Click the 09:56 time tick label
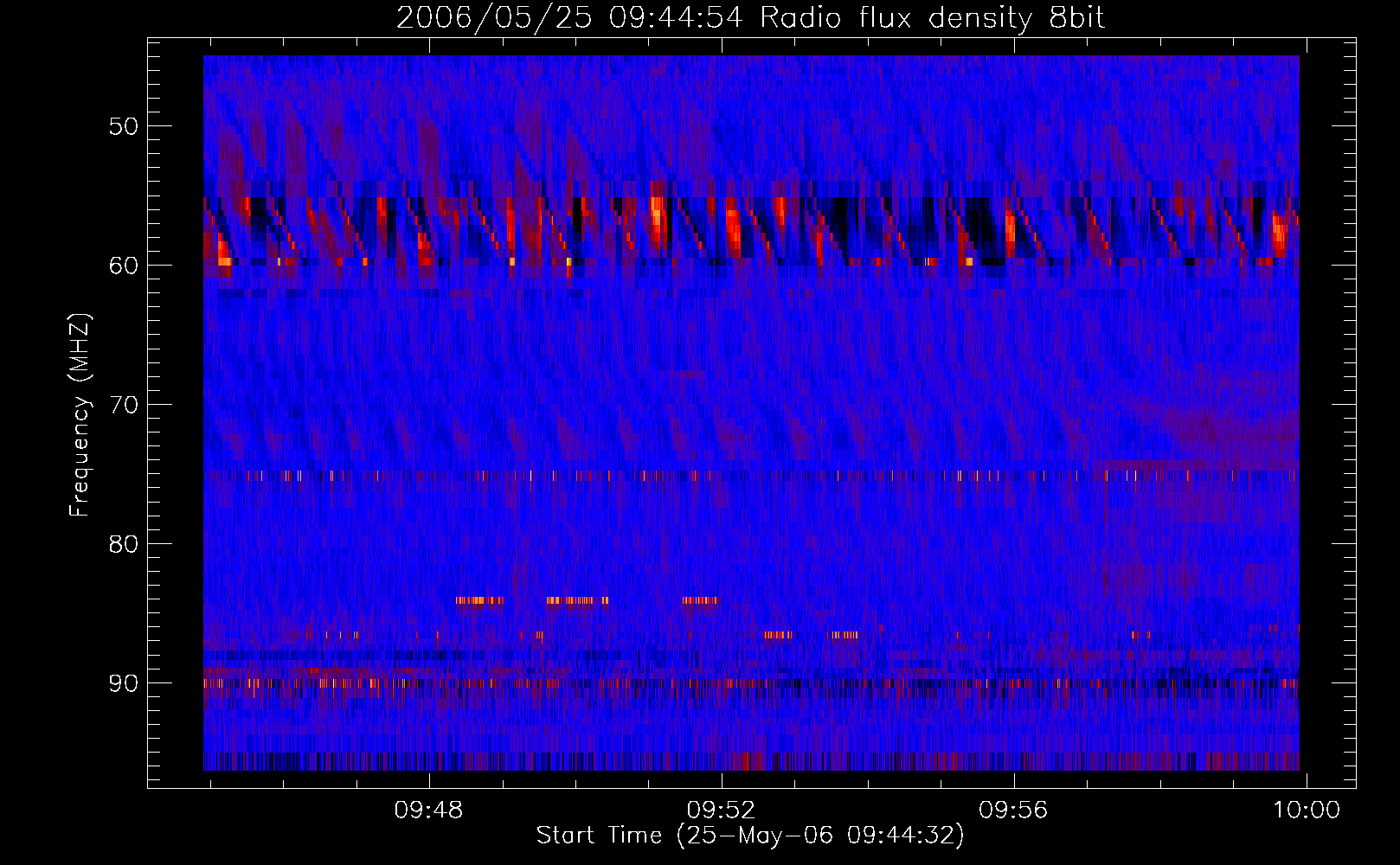Image resolution: width=1400 pixels, height=865 pixels. pyautogui.click(x=1013, y=811)
